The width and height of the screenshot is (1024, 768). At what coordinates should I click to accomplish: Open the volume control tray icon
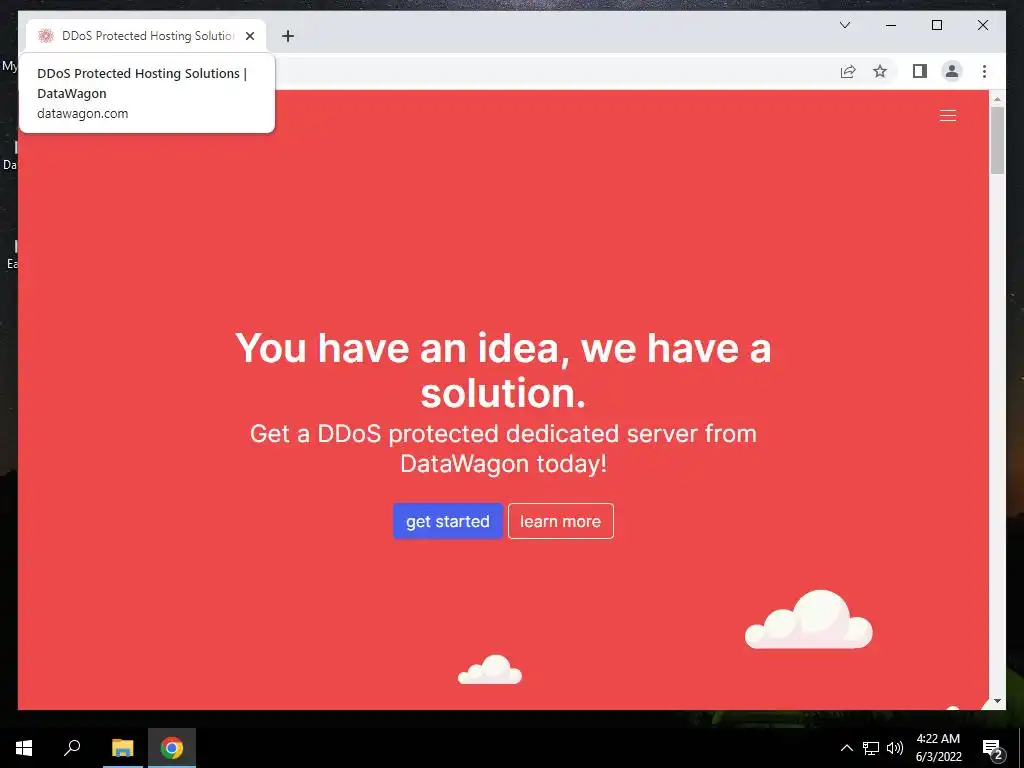point(895,748)
